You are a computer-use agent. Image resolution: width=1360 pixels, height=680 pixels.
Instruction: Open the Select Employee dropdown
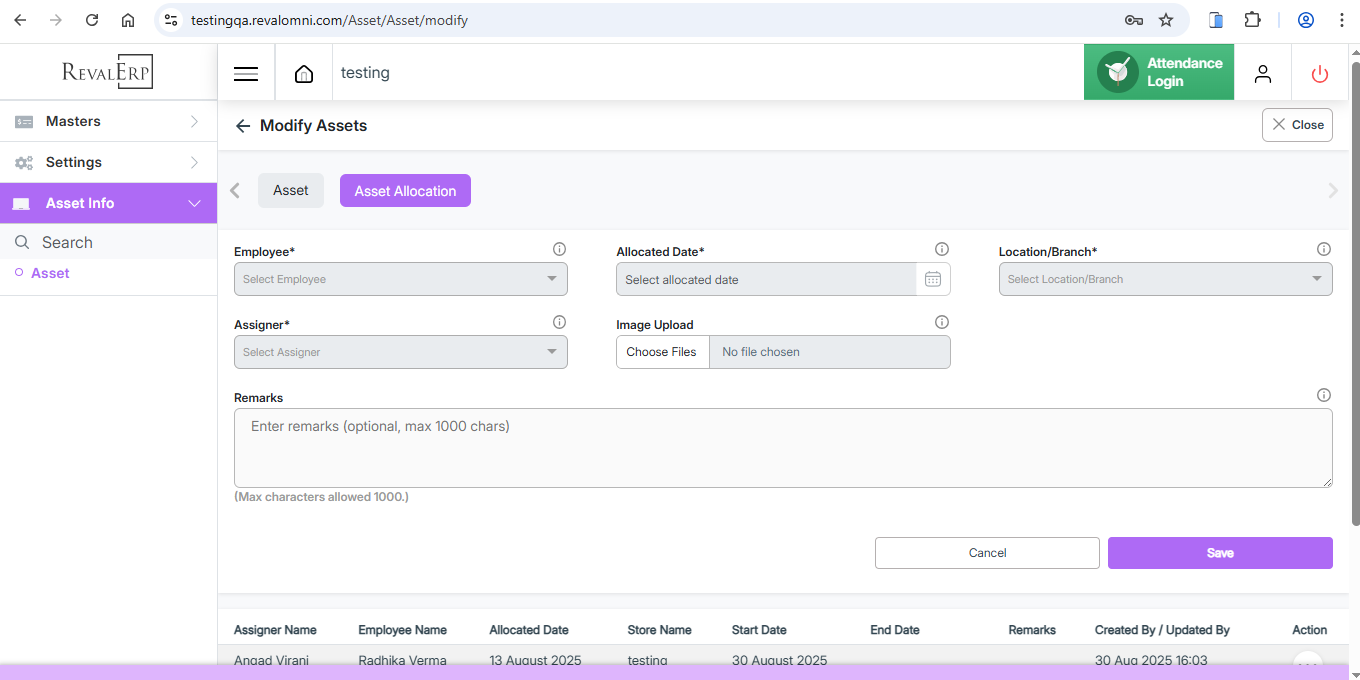click(400, 280)
